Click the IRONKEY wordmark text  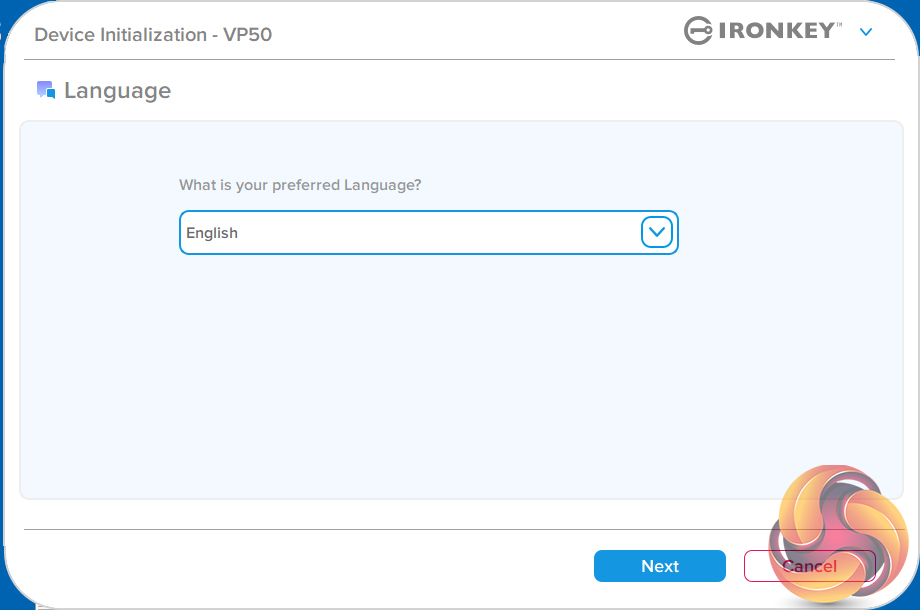pos(775,31)
